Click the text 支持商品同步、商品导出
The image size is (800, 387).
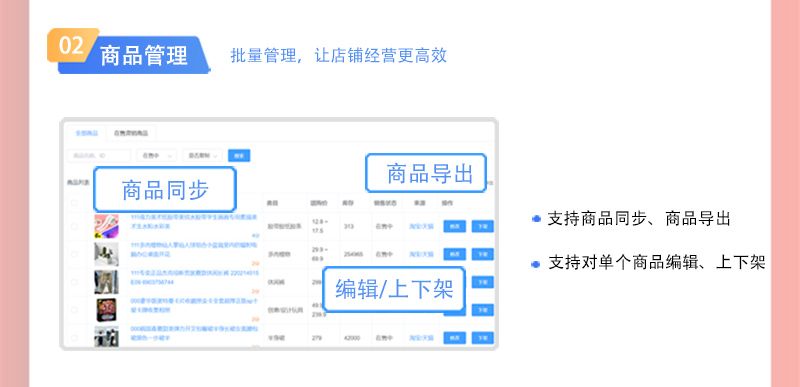(x=639, y=219)
